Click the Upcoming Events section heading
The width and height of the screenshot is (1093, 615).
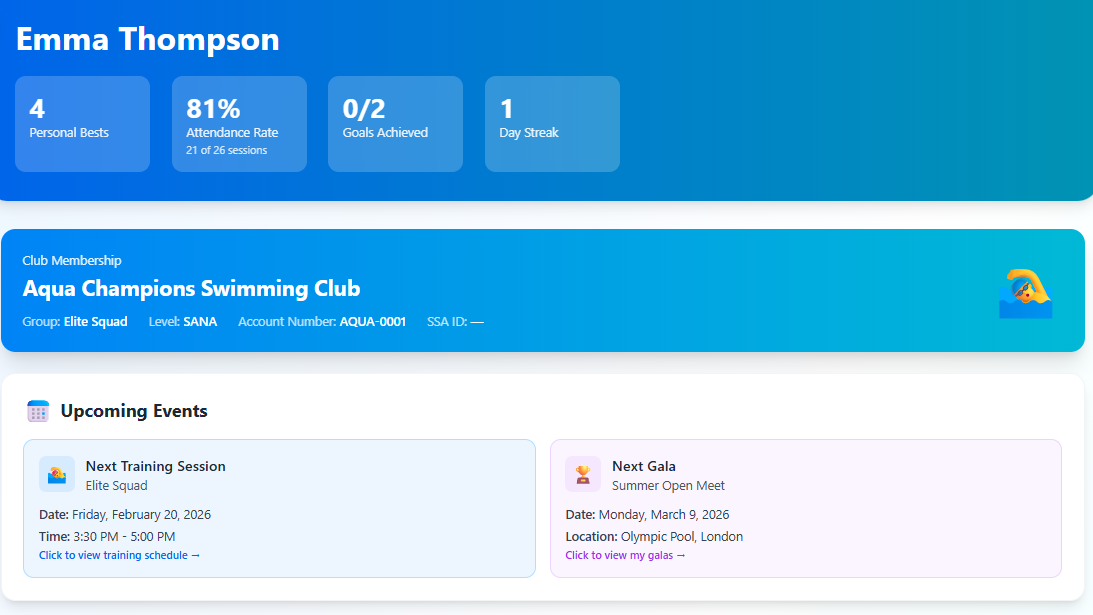point(133,410)
